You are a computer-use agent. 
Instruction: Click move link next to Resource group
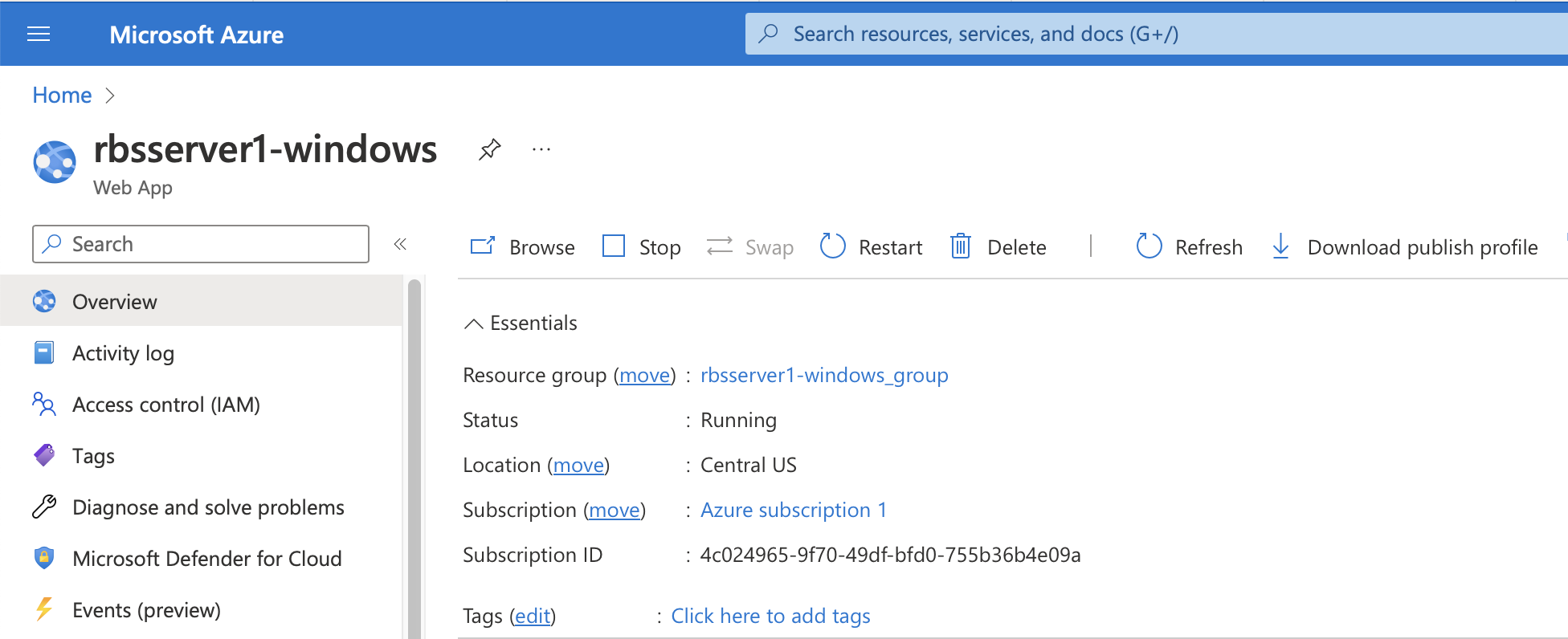pos(645,375)
